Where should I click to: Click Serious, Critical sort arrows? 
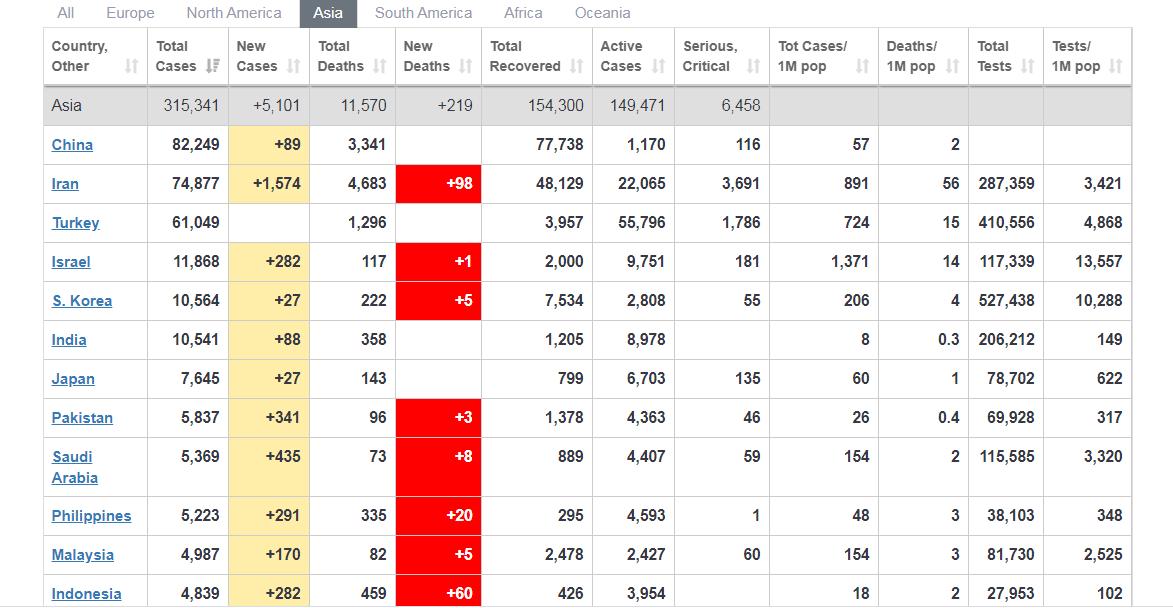click(x=754, y=66)
